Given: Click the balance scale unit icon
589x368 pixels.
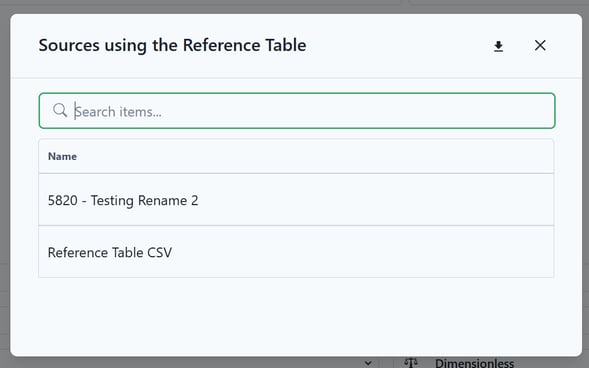Looking at the screenshot, I should pyautogui.click(x=411, y=363).
